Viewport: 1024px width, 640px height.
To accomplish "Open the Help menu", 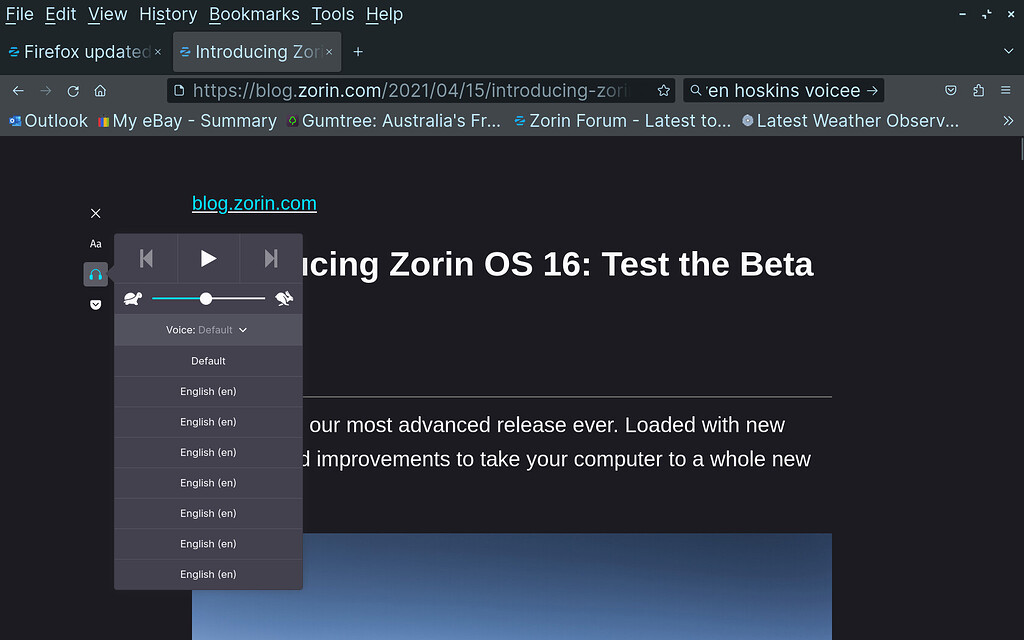I will (384, 14).
